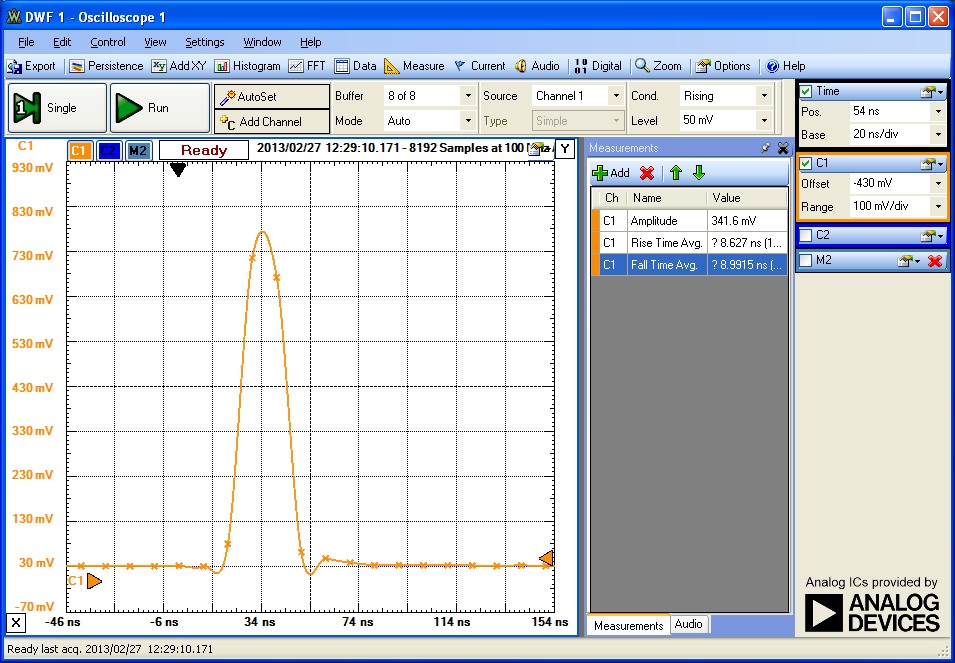
Task: Open the Settings menu
Action: (204, 42)
